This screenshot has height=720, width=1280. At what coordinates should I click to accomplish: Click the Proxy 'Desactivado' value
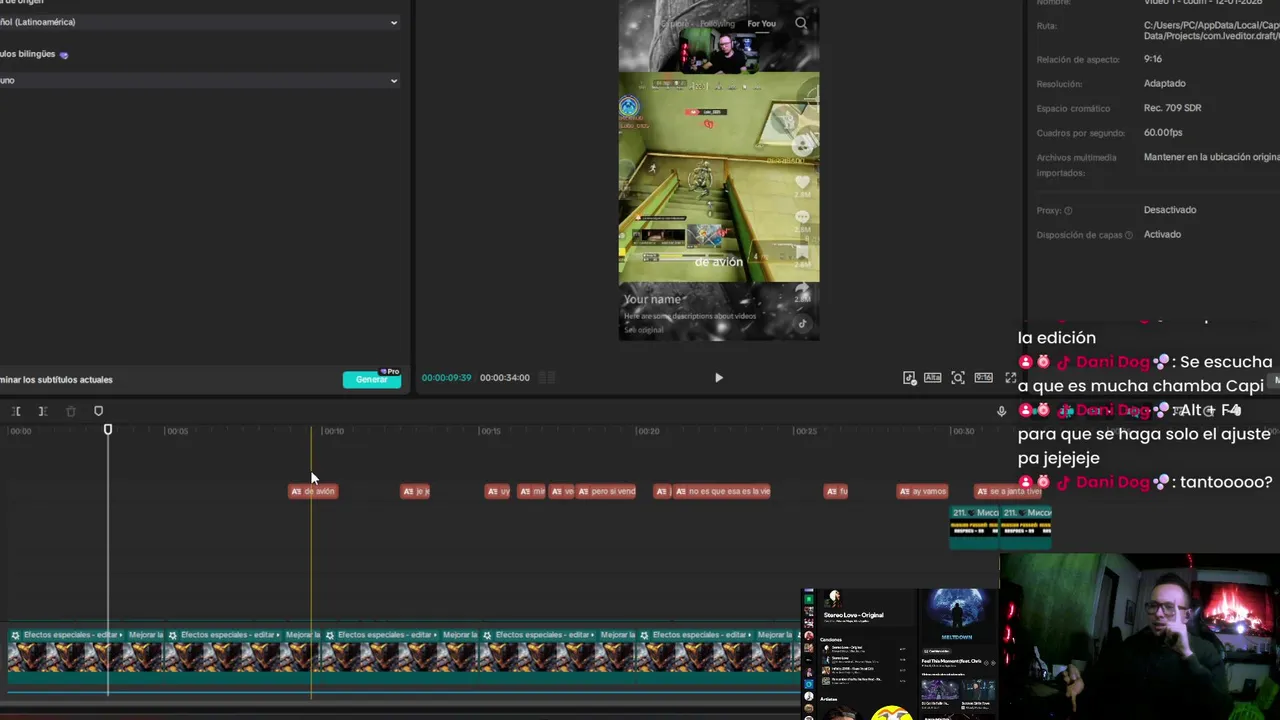tap(1170, 210)
